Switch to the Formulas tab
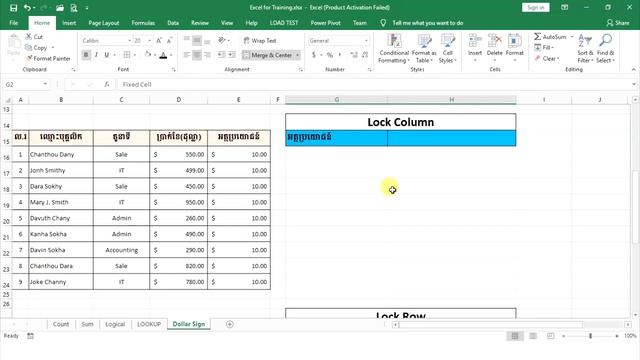Image resolution: width=640 pixels, height=360 pixels. pos(143,23)
